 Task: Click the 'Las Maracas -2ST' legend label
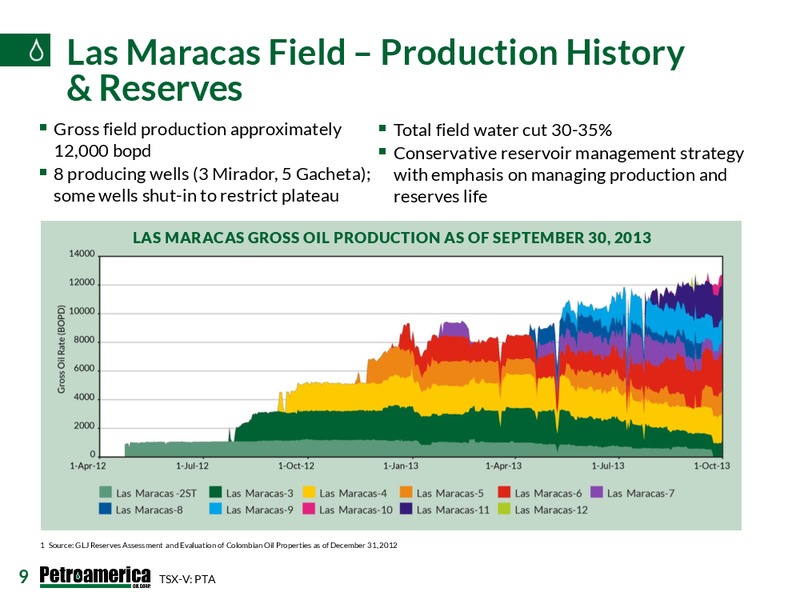(156, 493)
